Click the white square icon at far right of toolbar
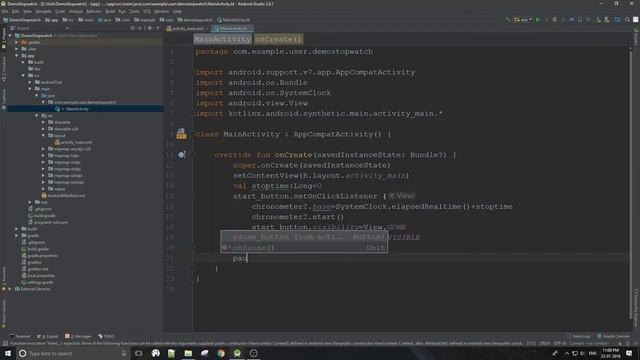The image size is (640, 360). click(636, 20)
